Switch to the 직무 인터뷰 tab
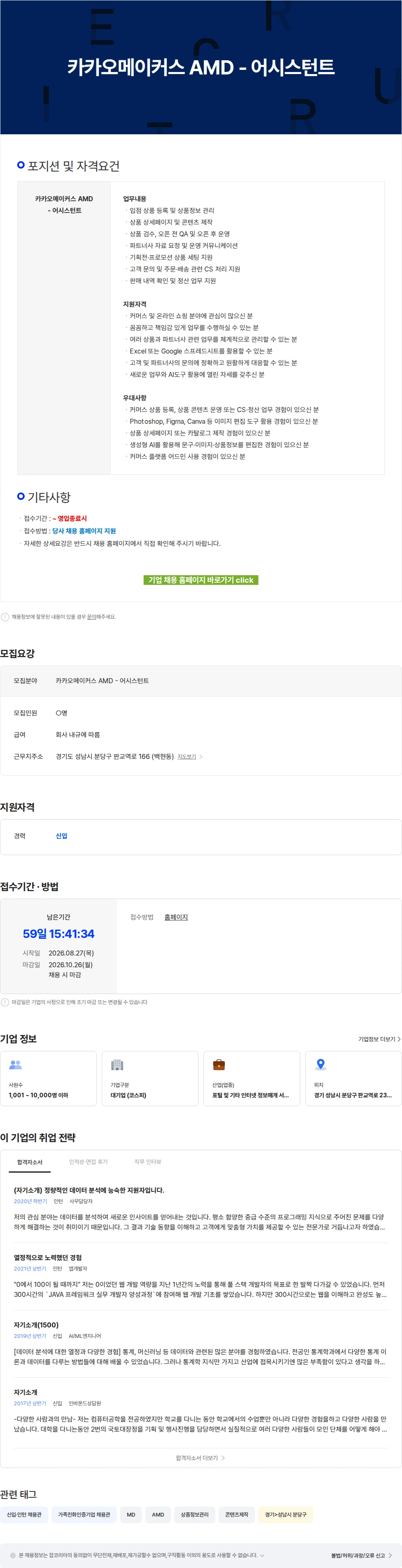The height and width of the screenshot is (1568, 402). (148, 1162)
